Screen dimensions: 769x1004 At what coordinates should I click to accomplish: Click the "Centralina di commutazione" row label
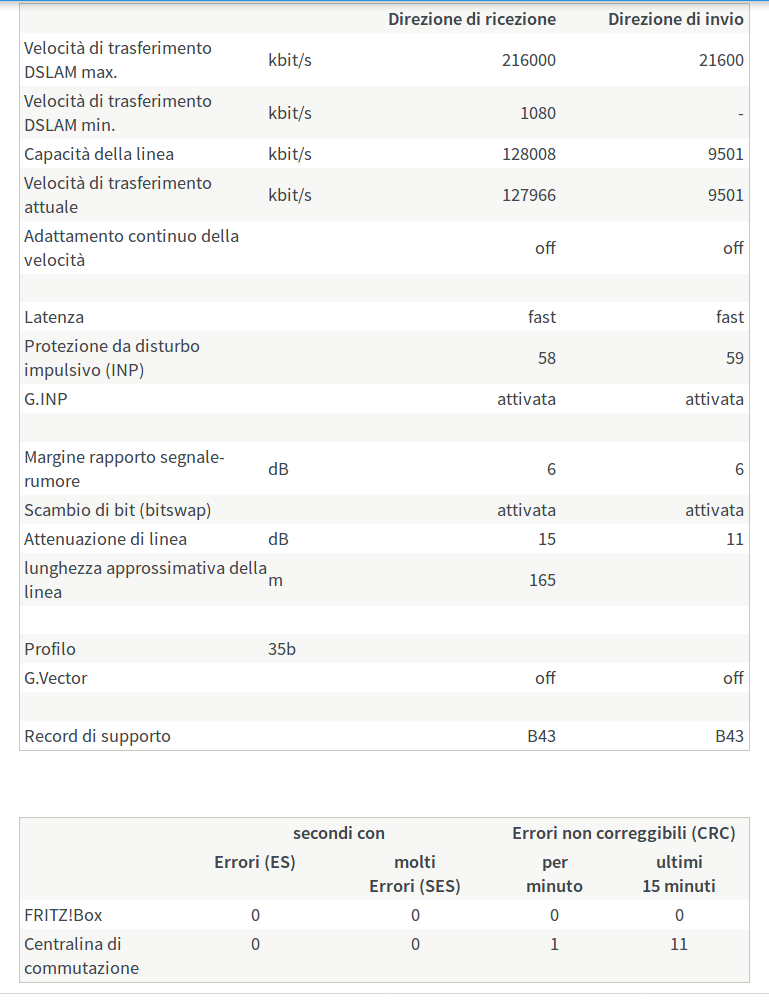81,956
